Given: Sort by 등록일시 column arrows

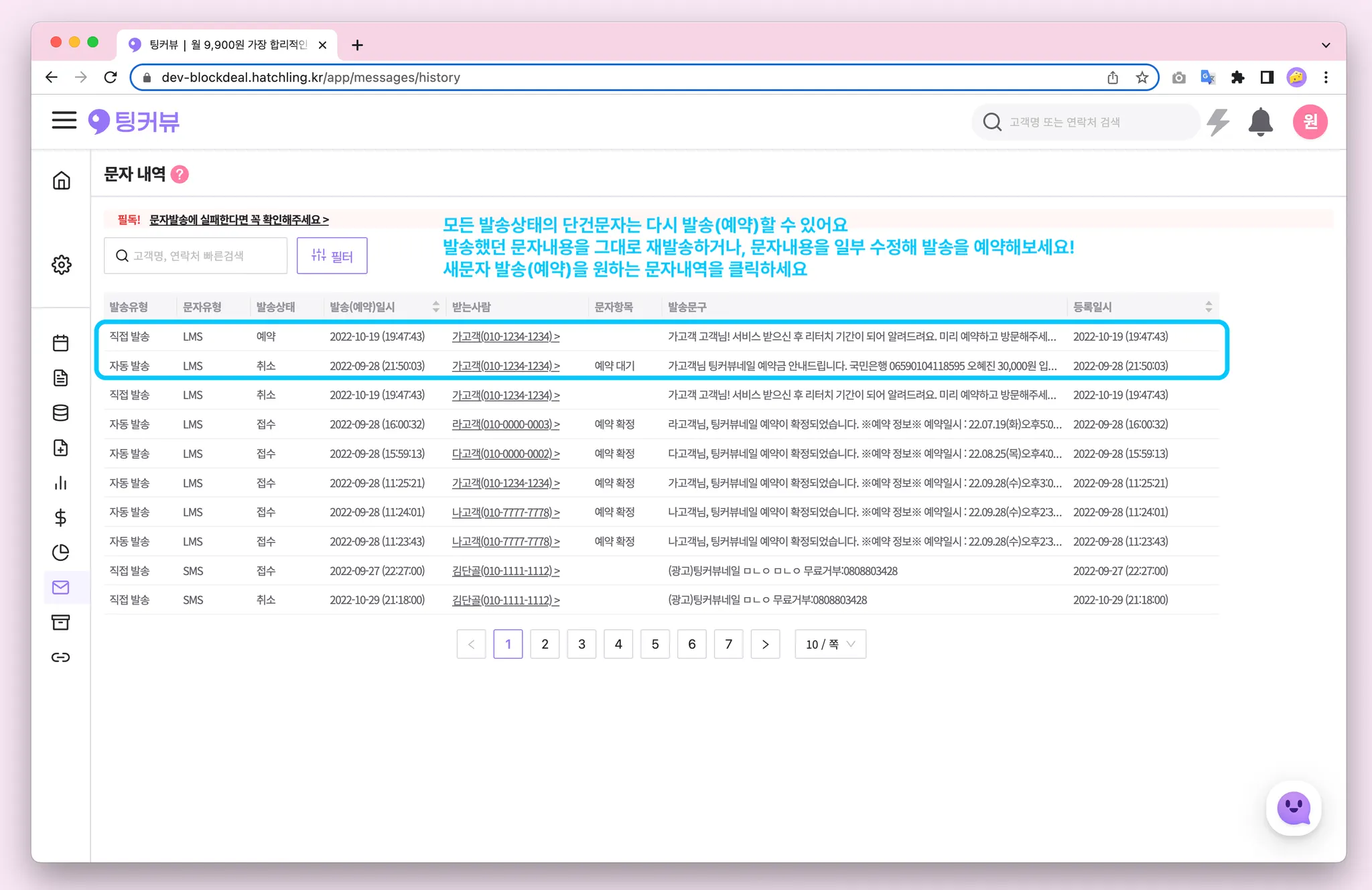Looking at the screenshot, I should 1209,307.
